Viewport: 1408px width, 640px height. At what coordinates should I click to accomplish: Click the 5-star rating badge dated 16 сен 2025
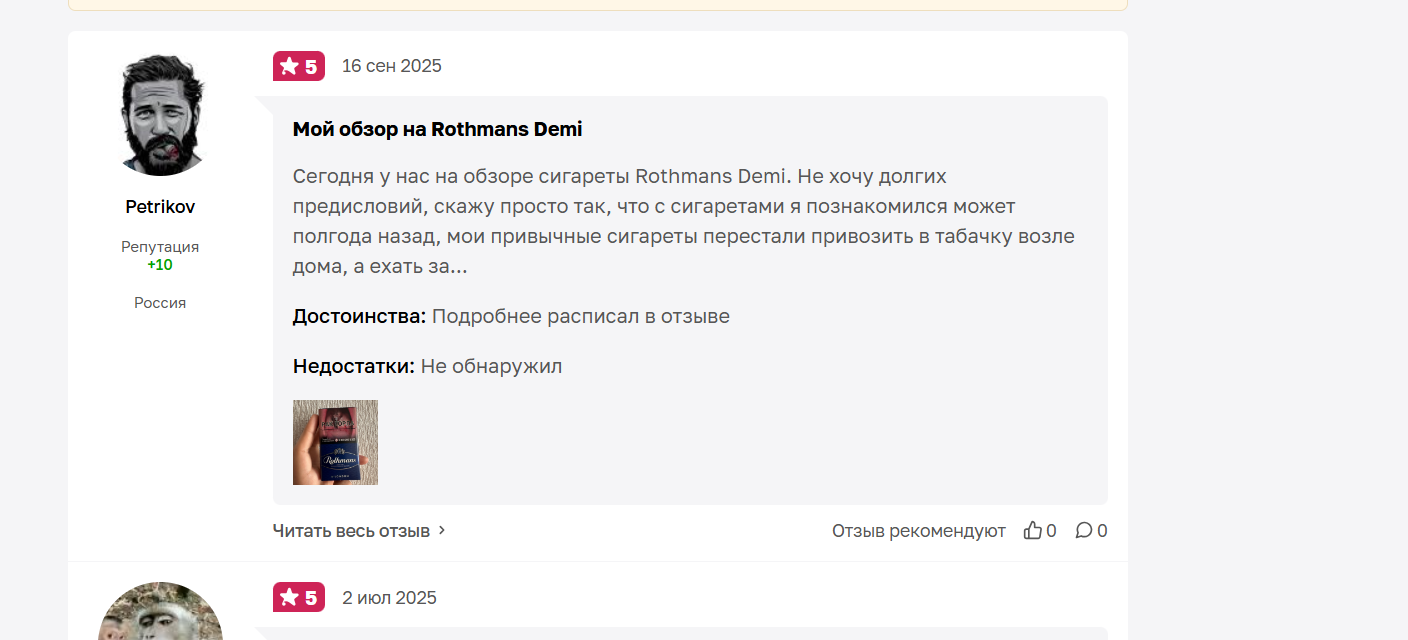click(x=299, y=66)
